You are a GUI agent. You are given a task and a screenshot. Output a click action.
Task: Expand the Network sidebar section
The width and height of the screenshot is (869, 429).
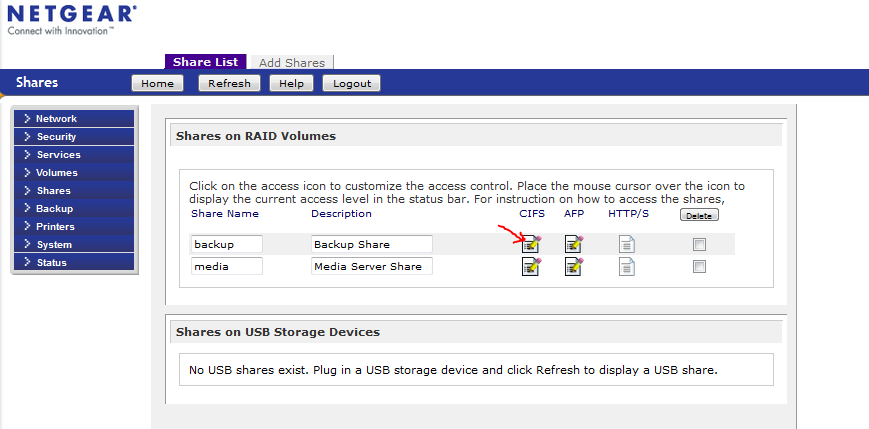point(73,119)
